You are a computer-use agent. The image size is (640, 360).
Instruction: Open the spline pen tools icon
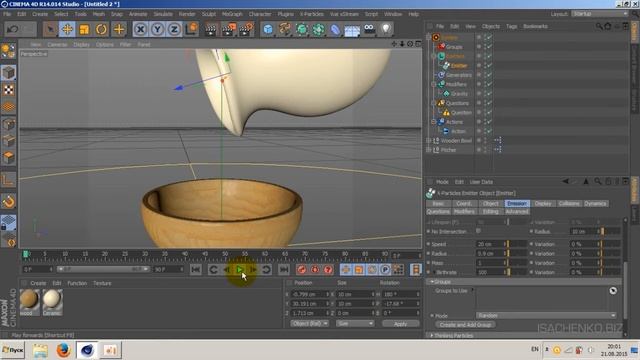(284, 29)
